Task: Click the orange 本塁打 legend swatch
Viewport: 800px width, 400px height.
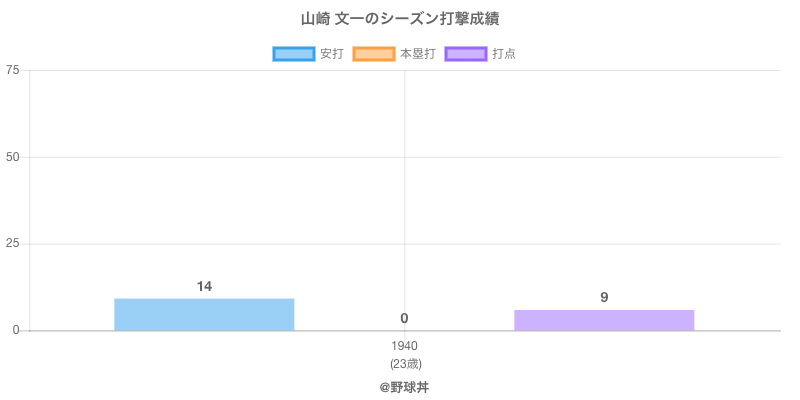Action: 373,54
